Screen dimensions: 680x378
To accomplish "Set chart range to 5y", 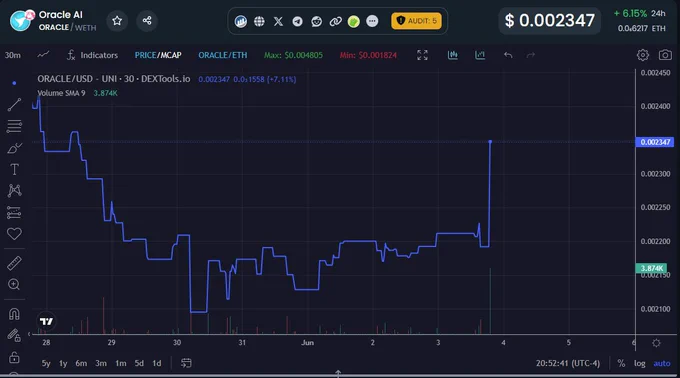I will (46, 363).
